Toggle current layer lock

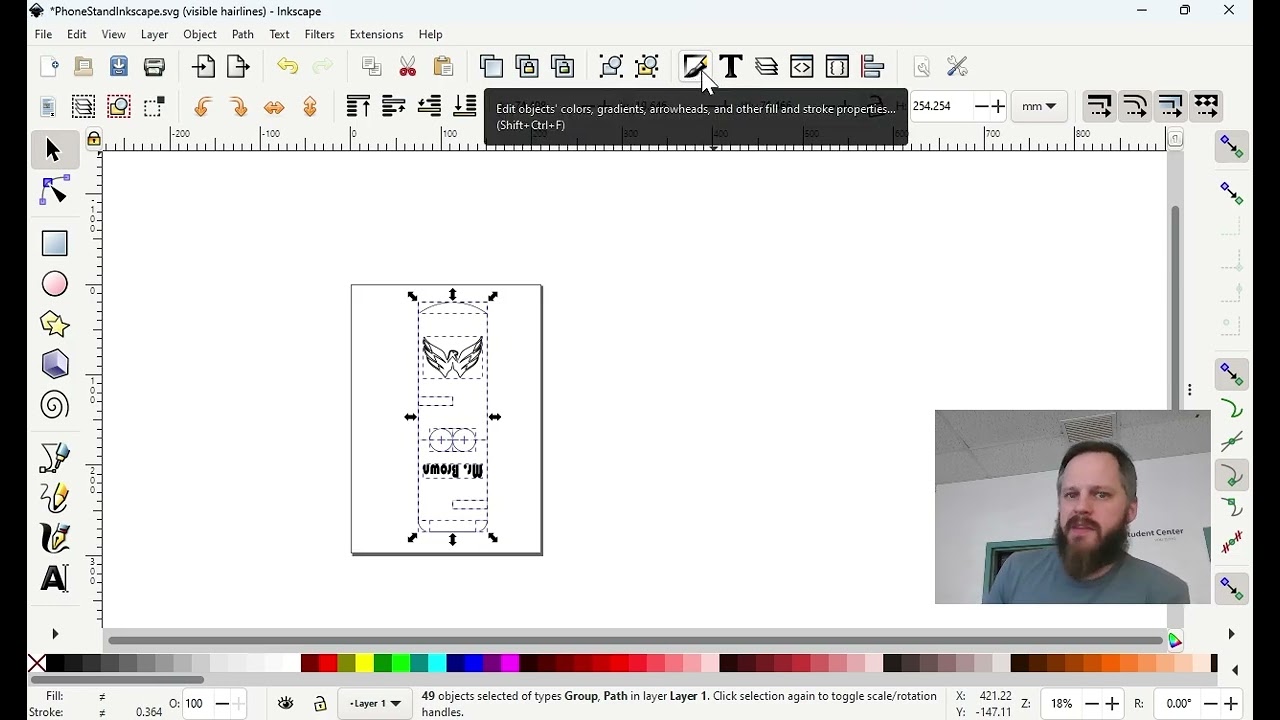(x=320, y=704)
